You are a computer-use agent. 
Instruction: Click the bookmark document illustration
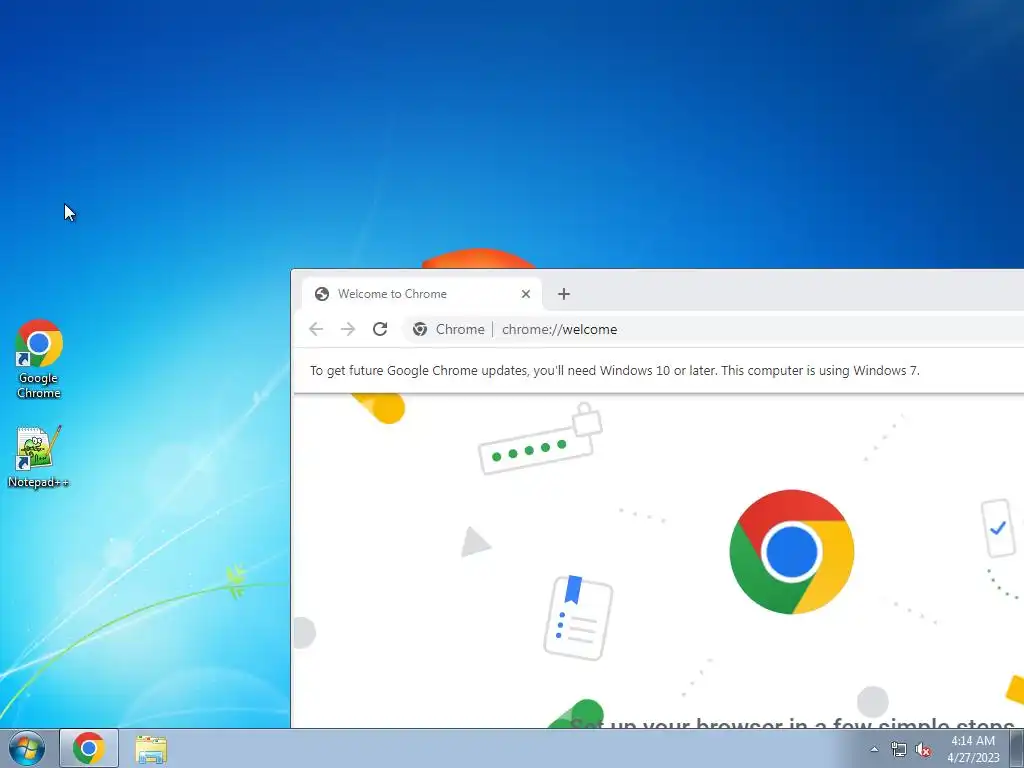tap(578, 617)
